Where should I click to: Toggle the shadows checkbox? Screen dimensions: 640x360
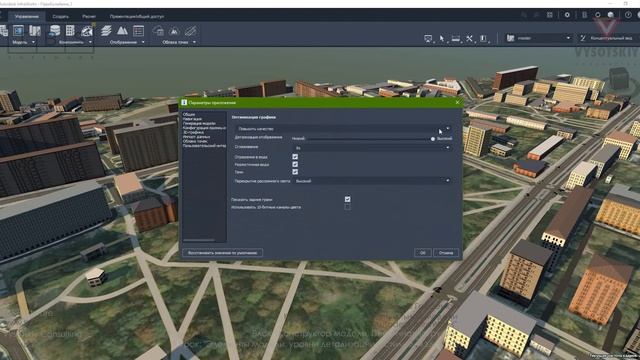tap(295, 172)
